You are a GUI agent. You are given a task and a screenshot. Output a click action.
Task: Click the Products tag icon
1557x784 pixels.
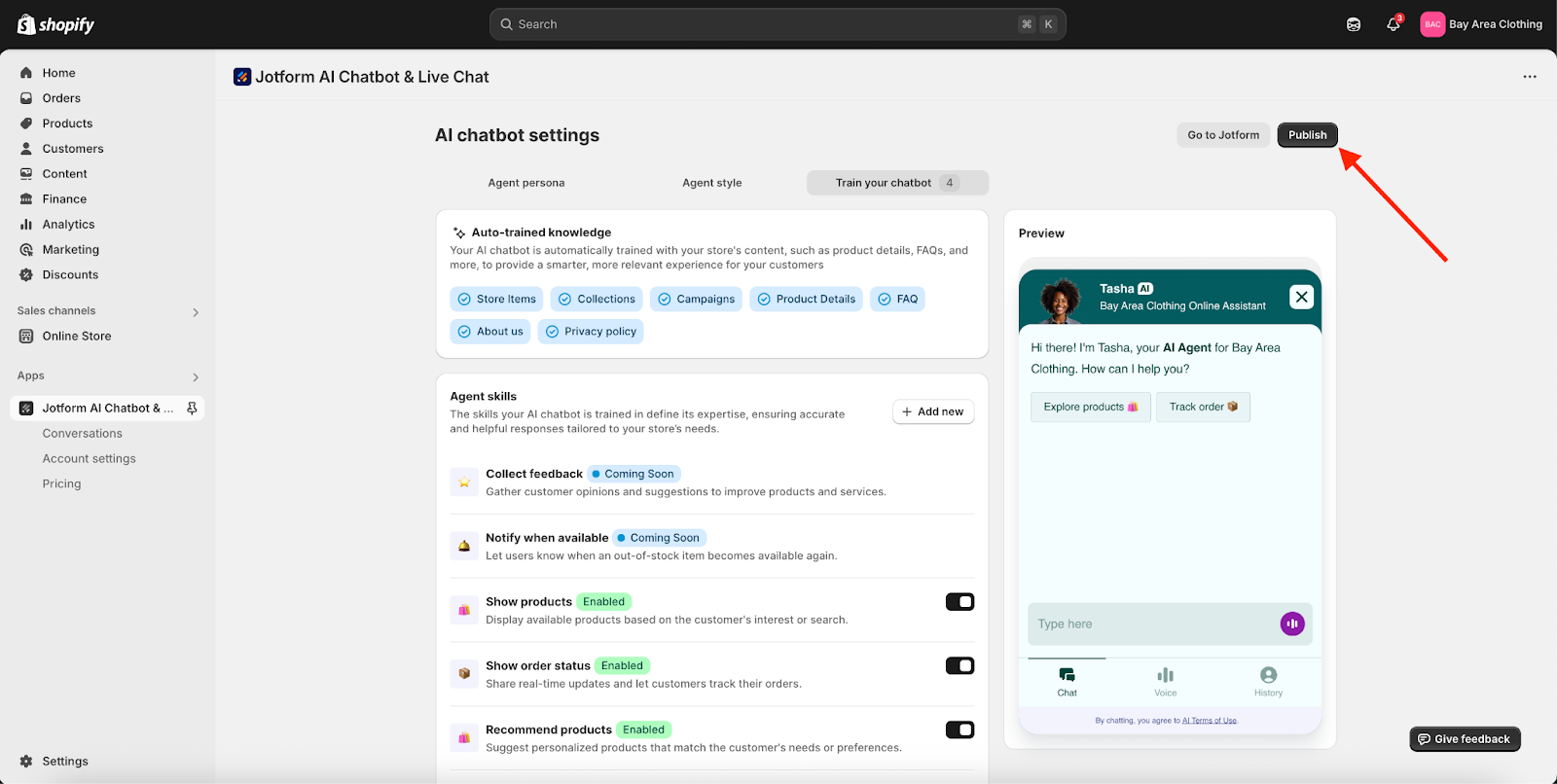(26, 124)
